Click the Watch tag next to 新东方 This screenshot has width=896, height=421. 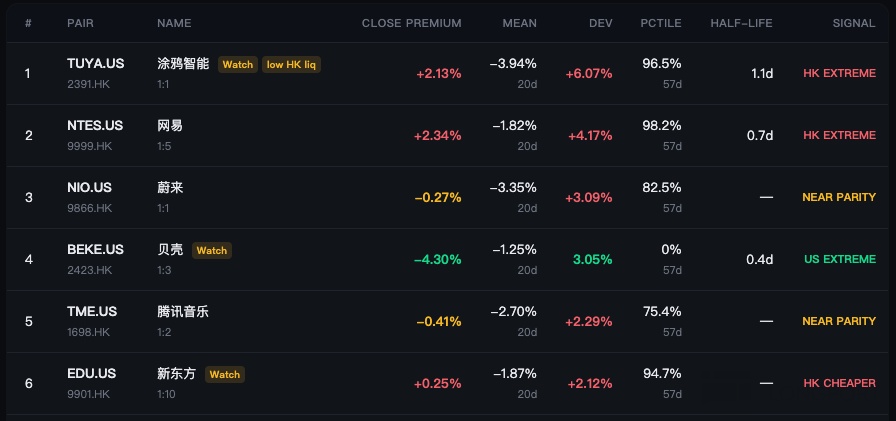(225, 375)
